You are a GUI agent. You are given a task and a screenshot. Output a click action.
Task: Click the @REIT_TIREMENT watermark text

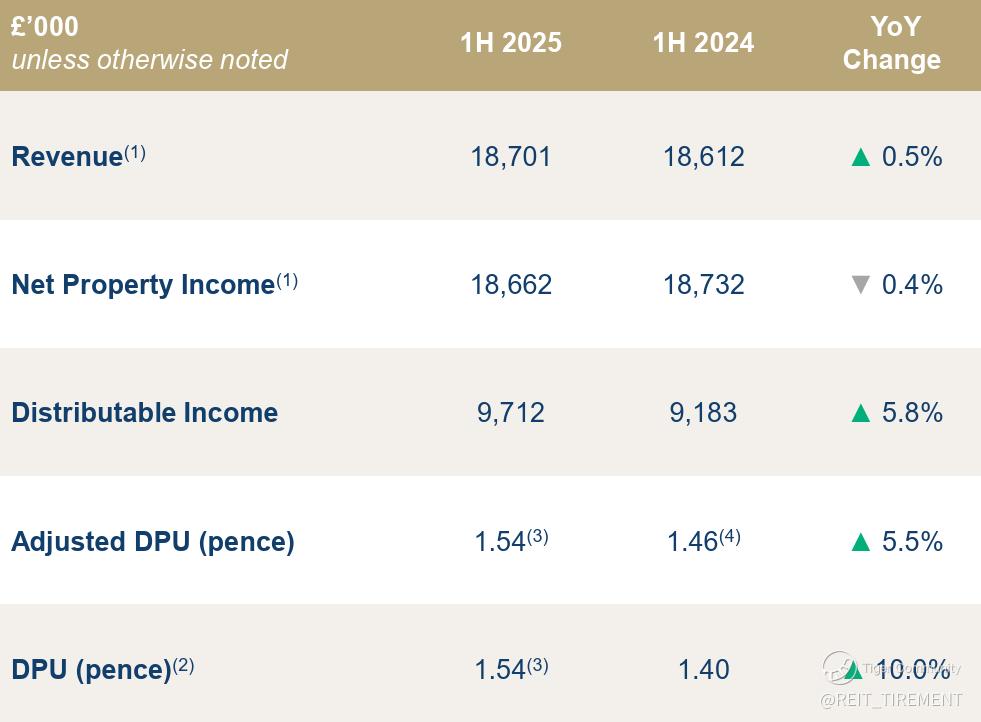891,700
